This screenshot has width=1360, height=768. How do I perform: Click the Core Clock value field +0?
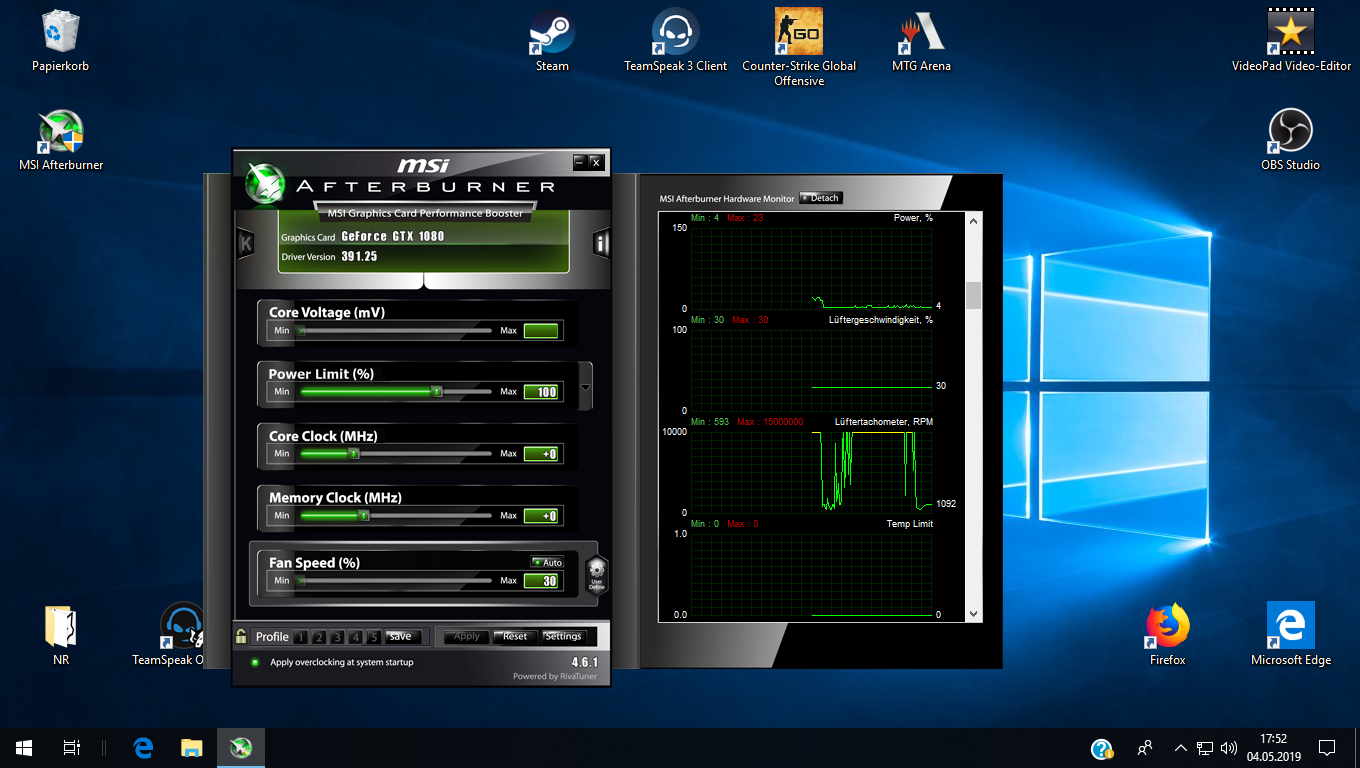point(541,454)
